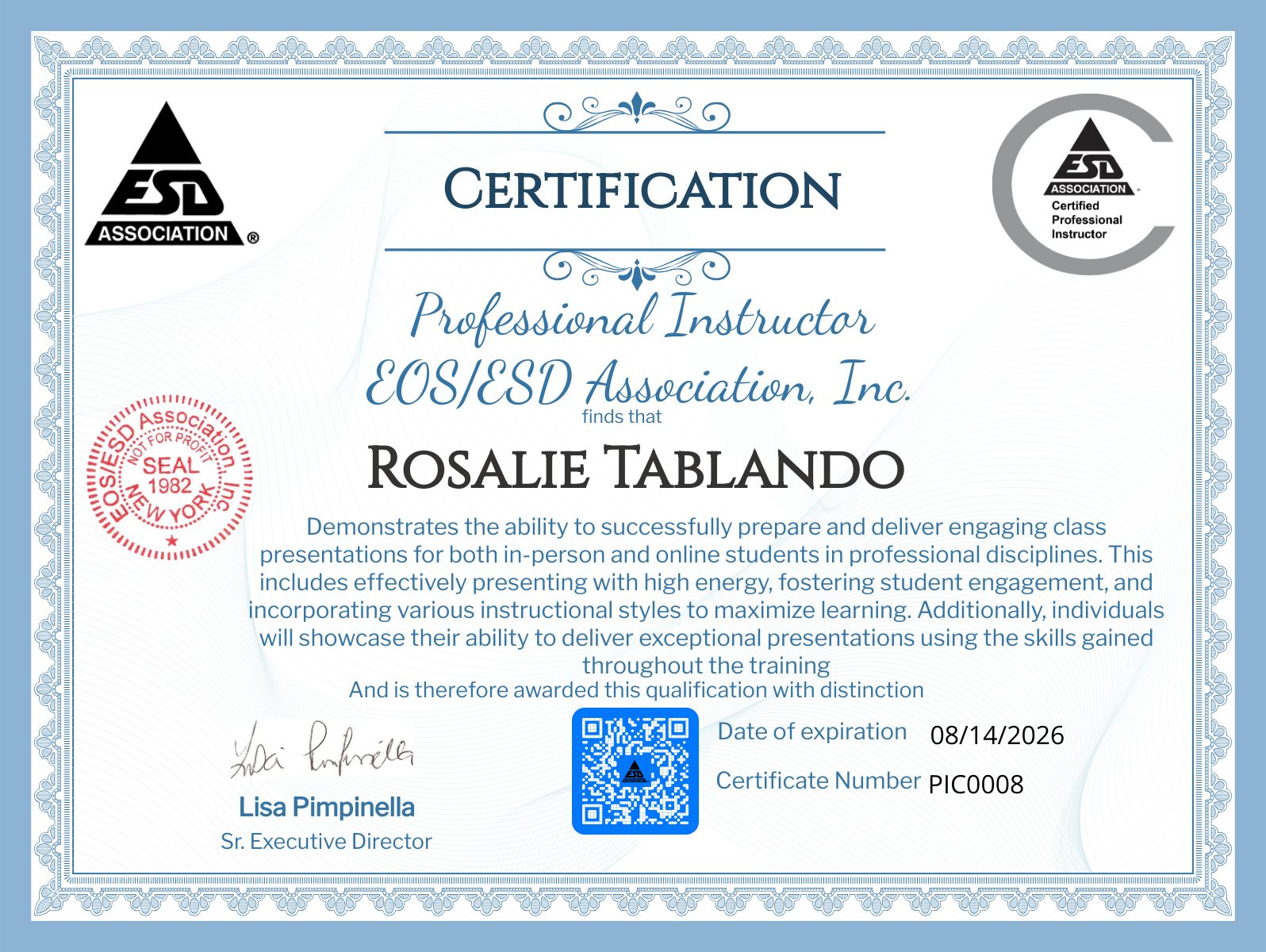The height and width of the screenshot is (952, 1266).
Task: Click the blue QR code
Action: [x=635, y=771]
